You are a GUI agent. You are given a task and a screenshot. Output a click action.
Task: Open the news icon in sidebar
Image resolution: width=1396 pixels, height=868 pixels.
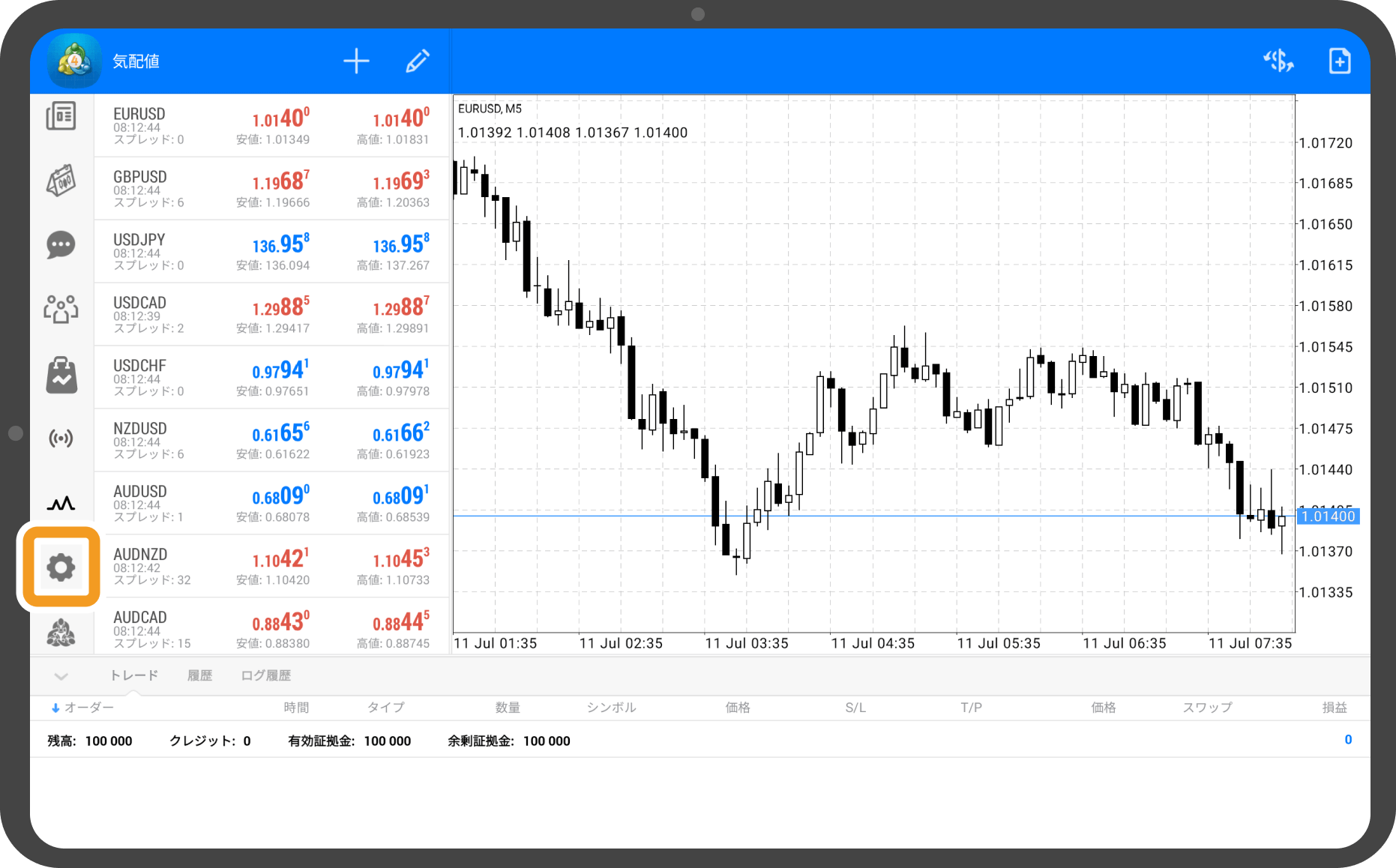61,116
